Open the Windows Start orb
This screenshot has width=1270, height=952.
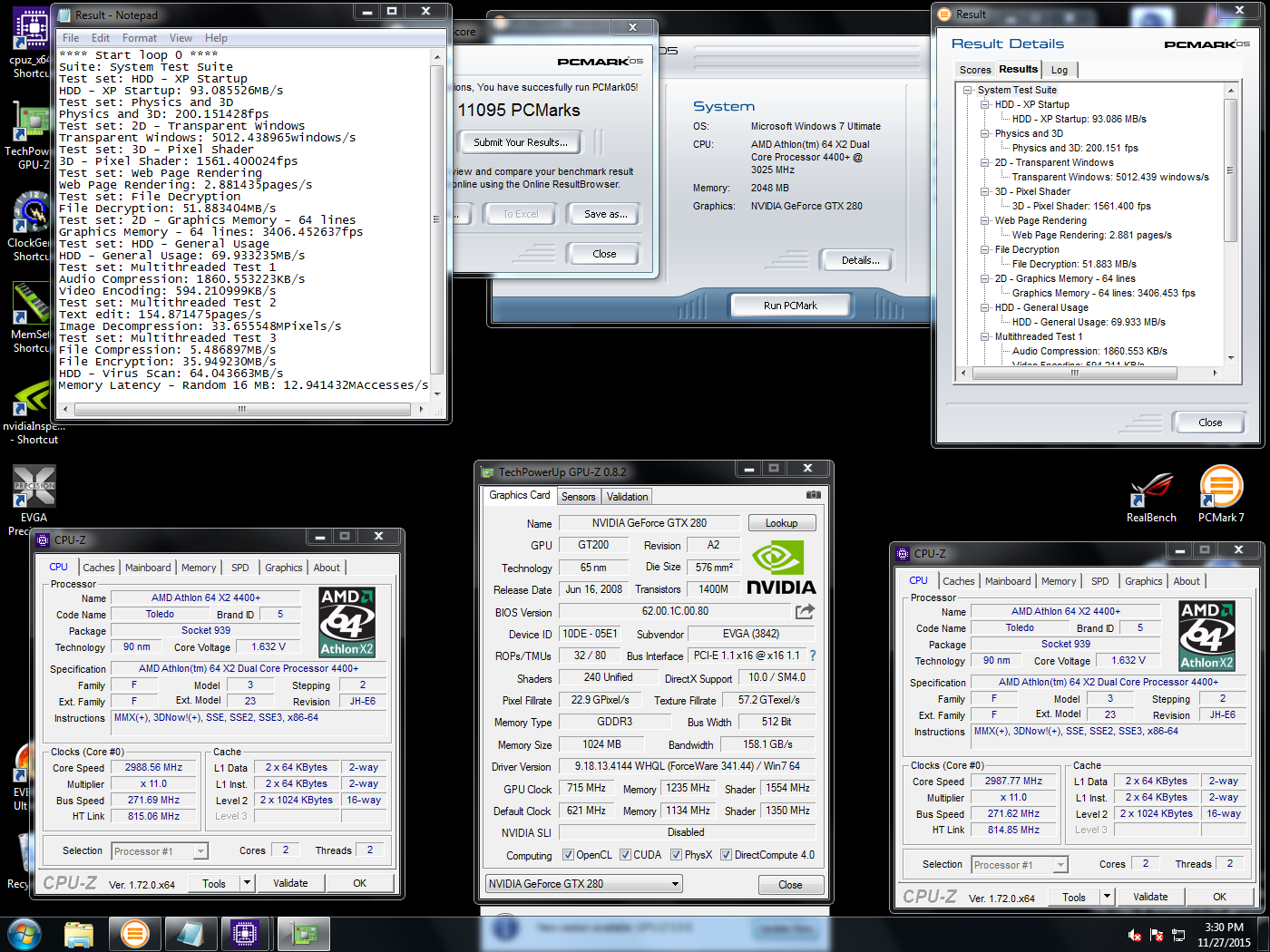click(24, 934)
